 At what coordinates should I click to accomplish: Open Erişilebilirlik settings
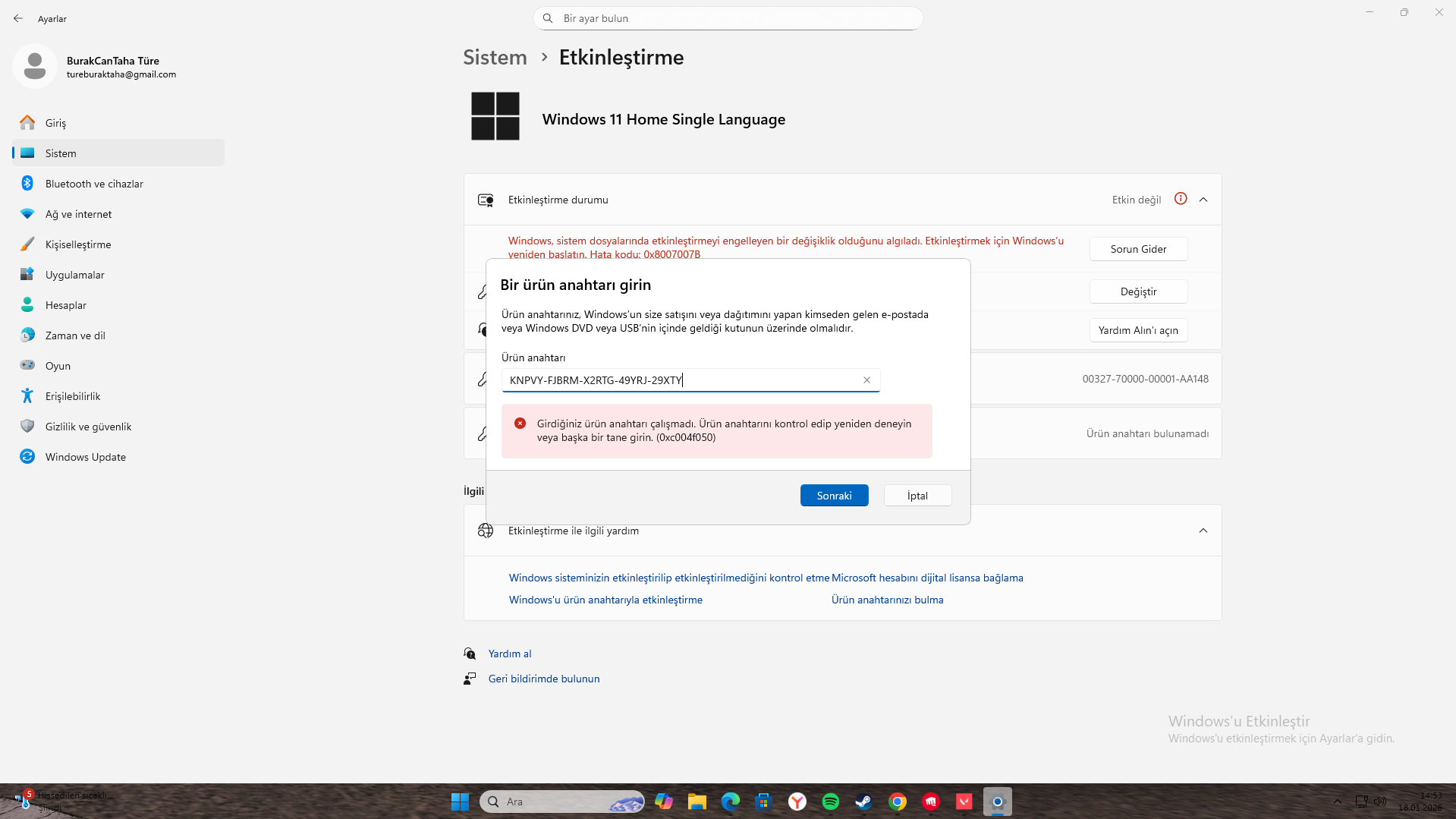(118, 395)
